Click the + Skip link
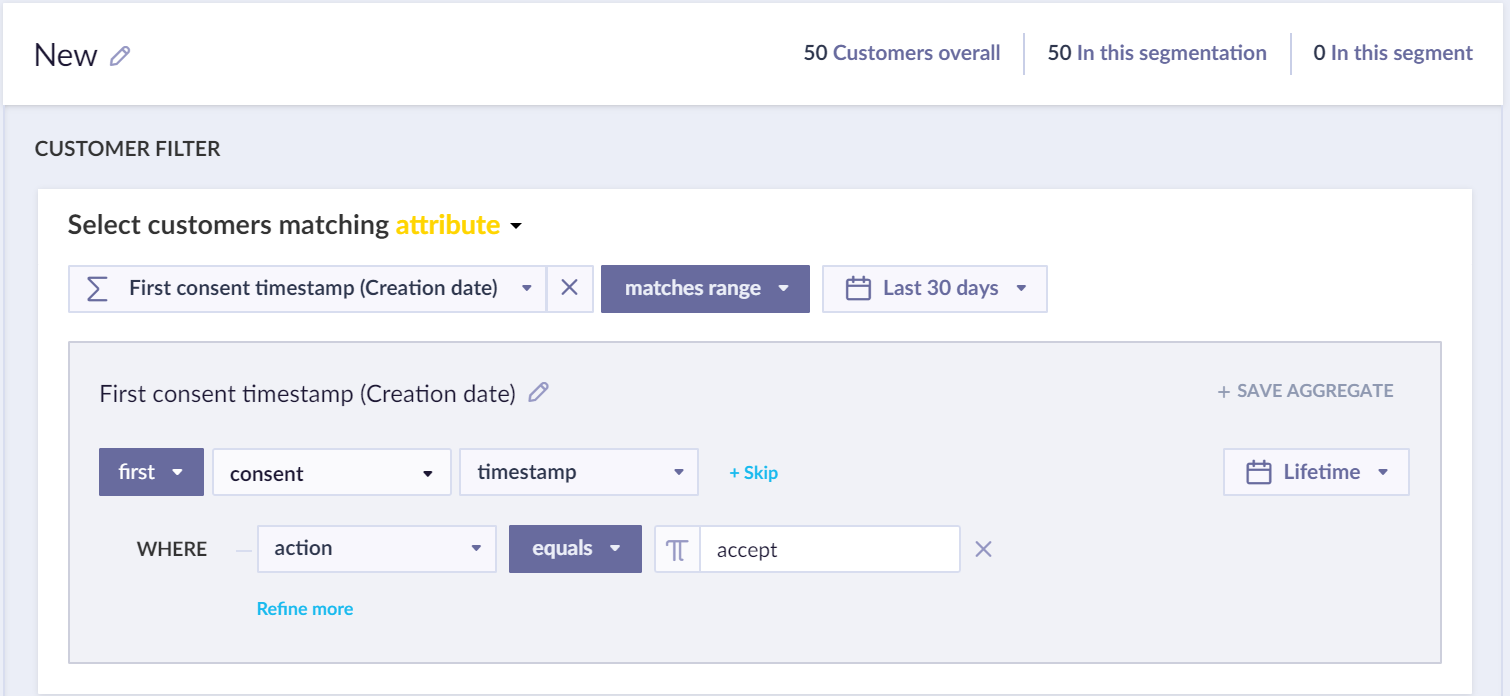This screenshot has width=1510, height=696. pyautogui.click(x=753, y=473)
